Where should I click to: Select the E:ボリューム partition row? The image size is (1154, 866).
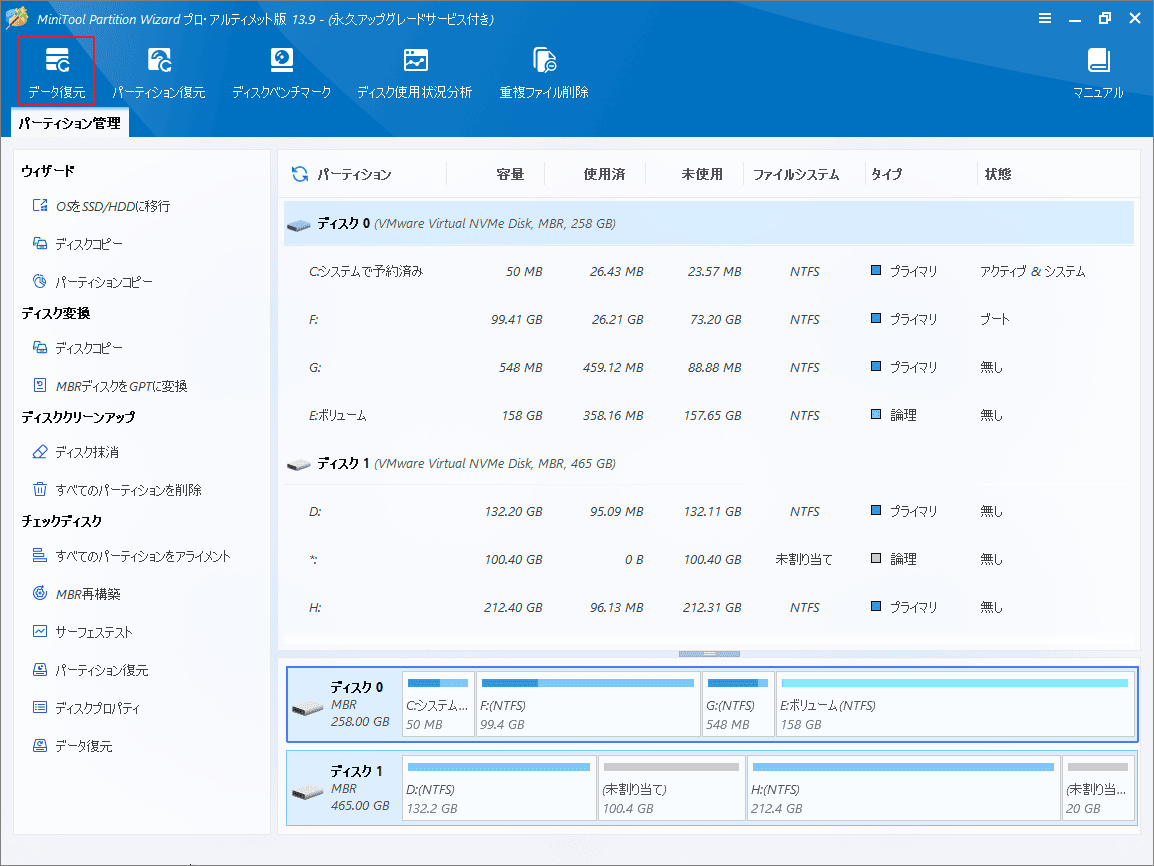click(x=709, y=416)
